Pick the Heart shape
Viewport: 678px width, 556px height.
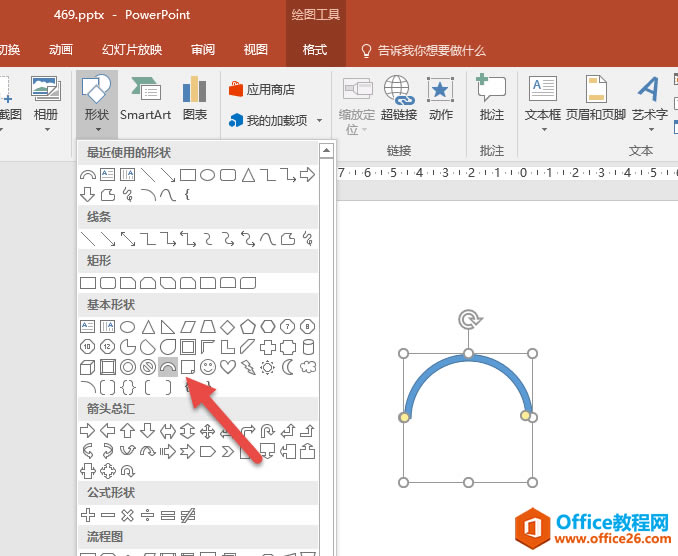pos(228,367)
